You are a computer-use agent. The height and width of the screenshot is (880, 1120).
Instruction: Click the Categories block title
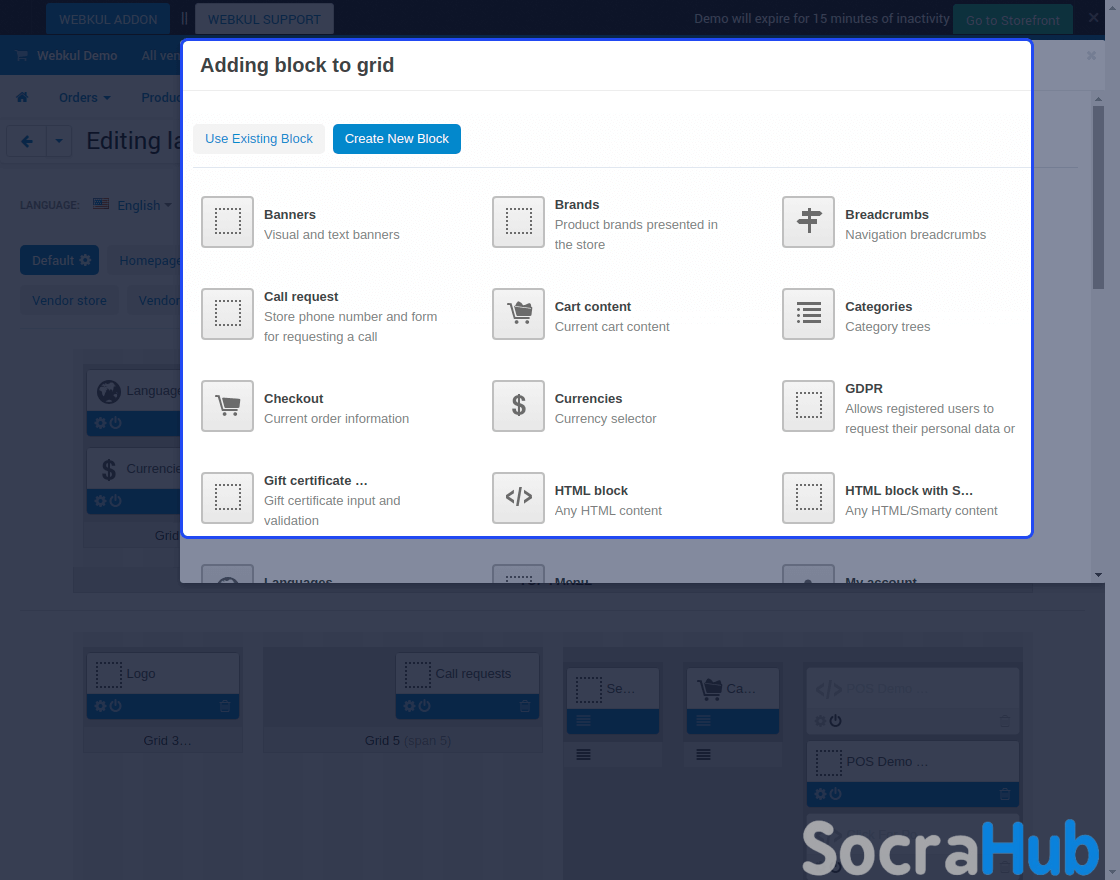[x=878, y=306]
